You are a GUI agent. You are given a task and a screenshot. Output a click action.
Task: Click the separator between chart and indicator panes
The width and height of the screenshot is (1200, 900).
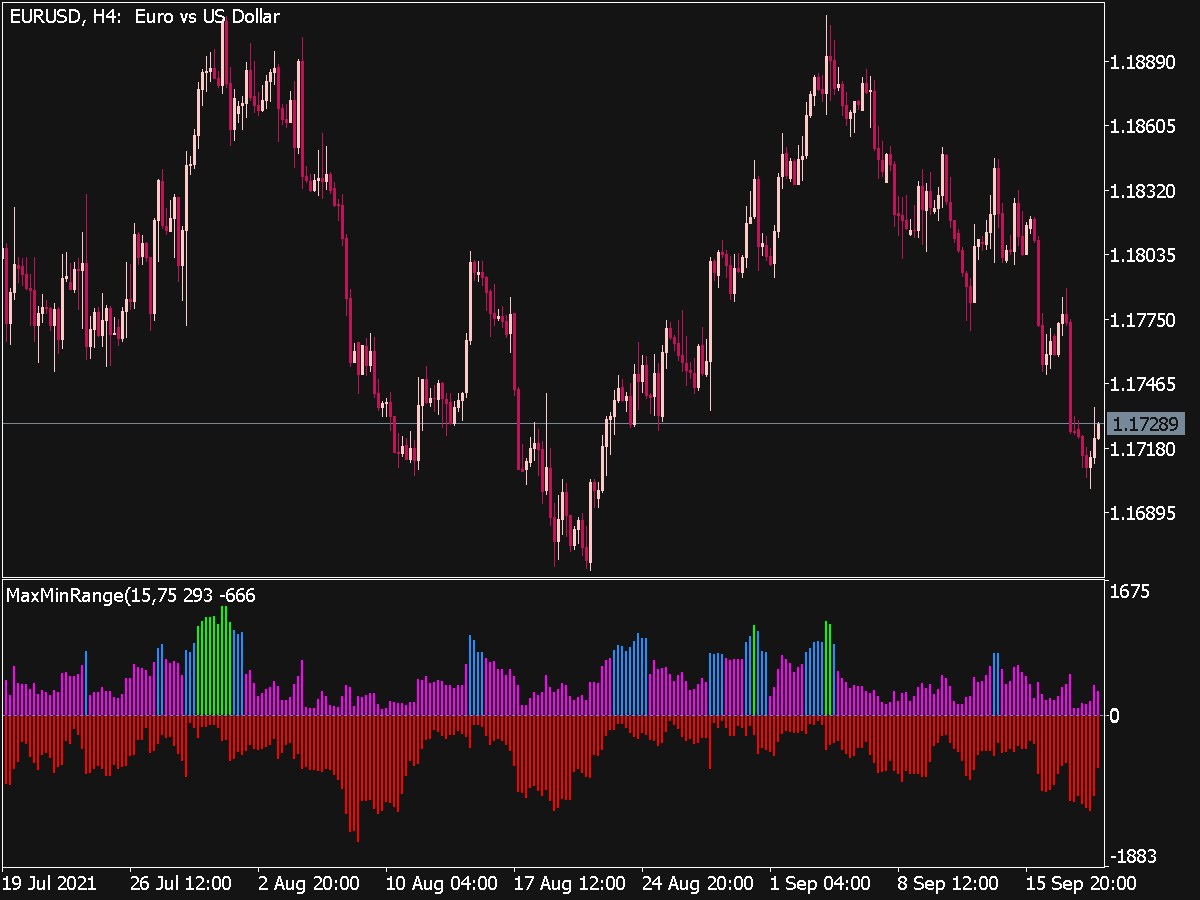point(550,578)
